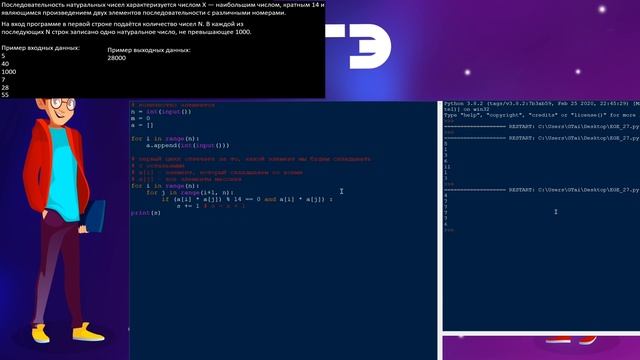Click the Python version banner line in the shell

point(542,104)
